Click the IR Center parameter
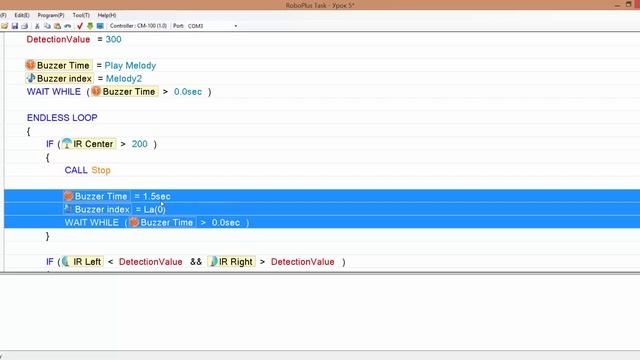Image resolution: width=640 pixels, height=360 pixels. pyautogui.click(x=89, y=144)
